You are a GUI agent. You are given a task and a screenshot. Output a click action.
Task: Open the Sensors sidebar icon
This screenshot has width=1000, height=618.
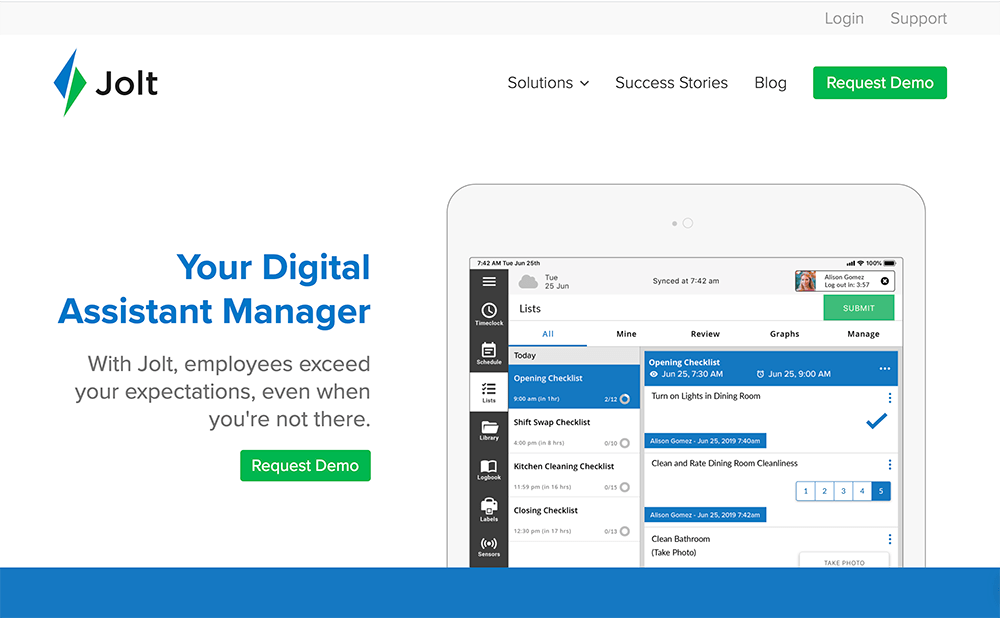489,547
